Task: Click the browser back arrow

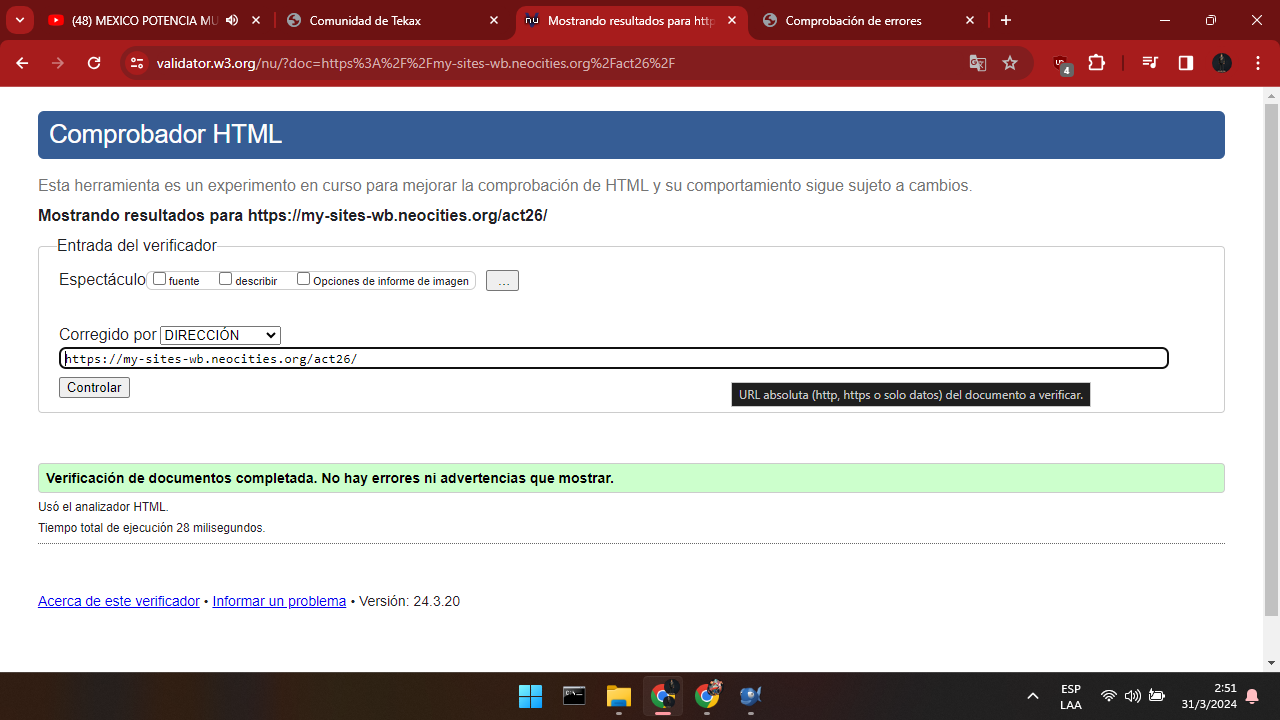Action: point(22,63)
